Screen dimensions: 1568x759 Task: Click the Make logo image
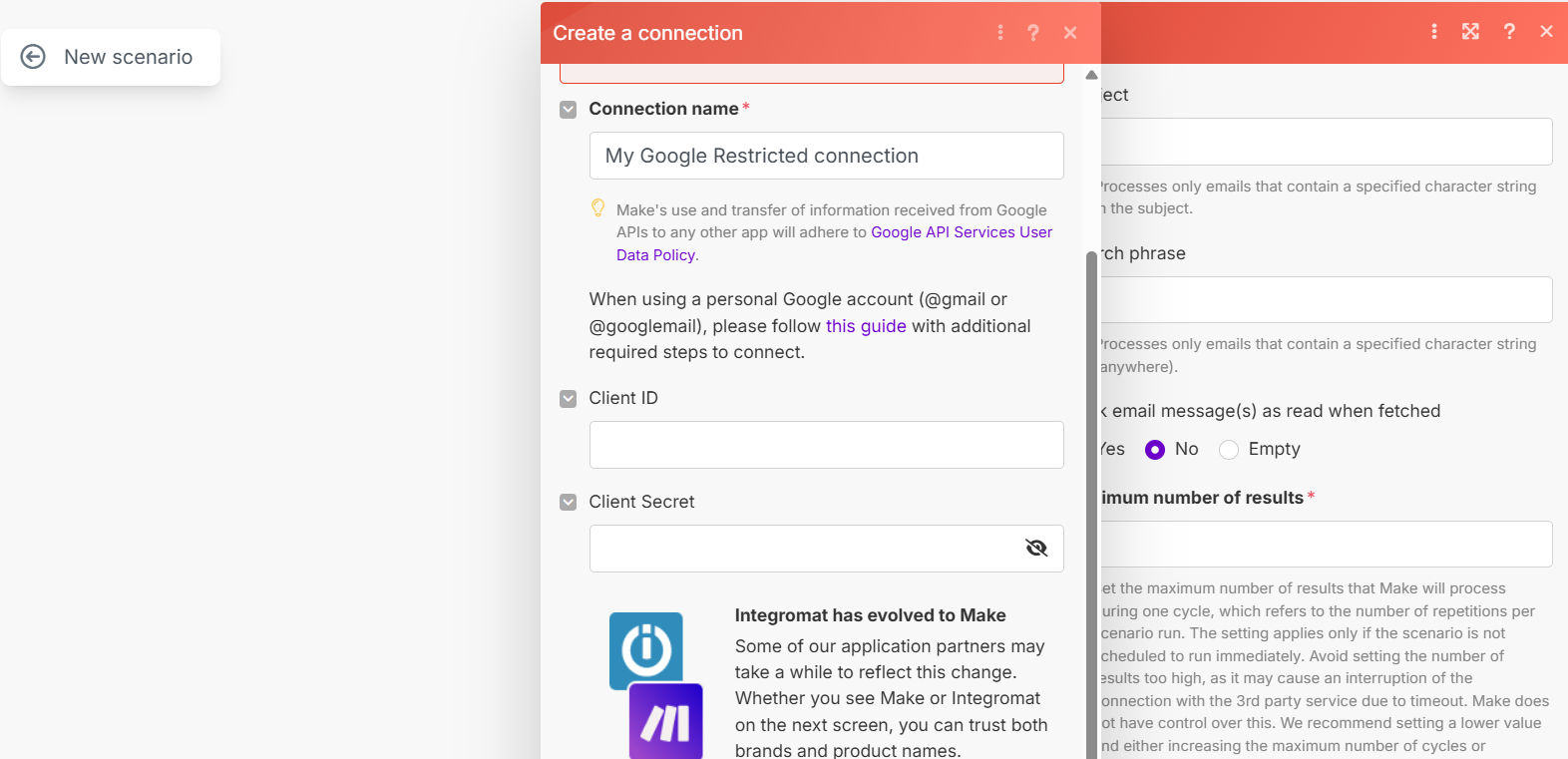click(665, 721)
